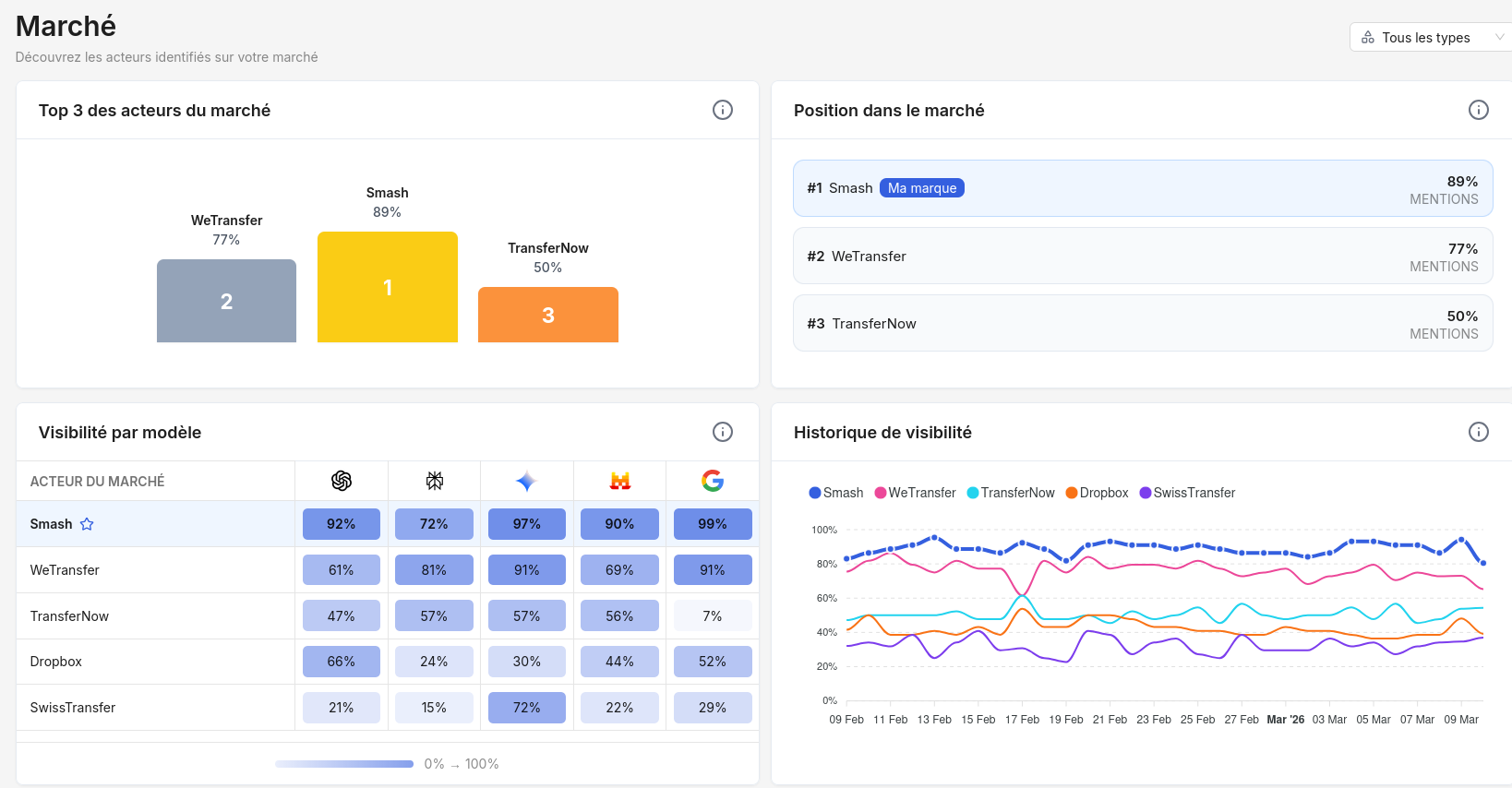The height and width of the screenshot is (788, 1512).
Task: Click the Google model column icon
Action: click(x=713, y=481)
